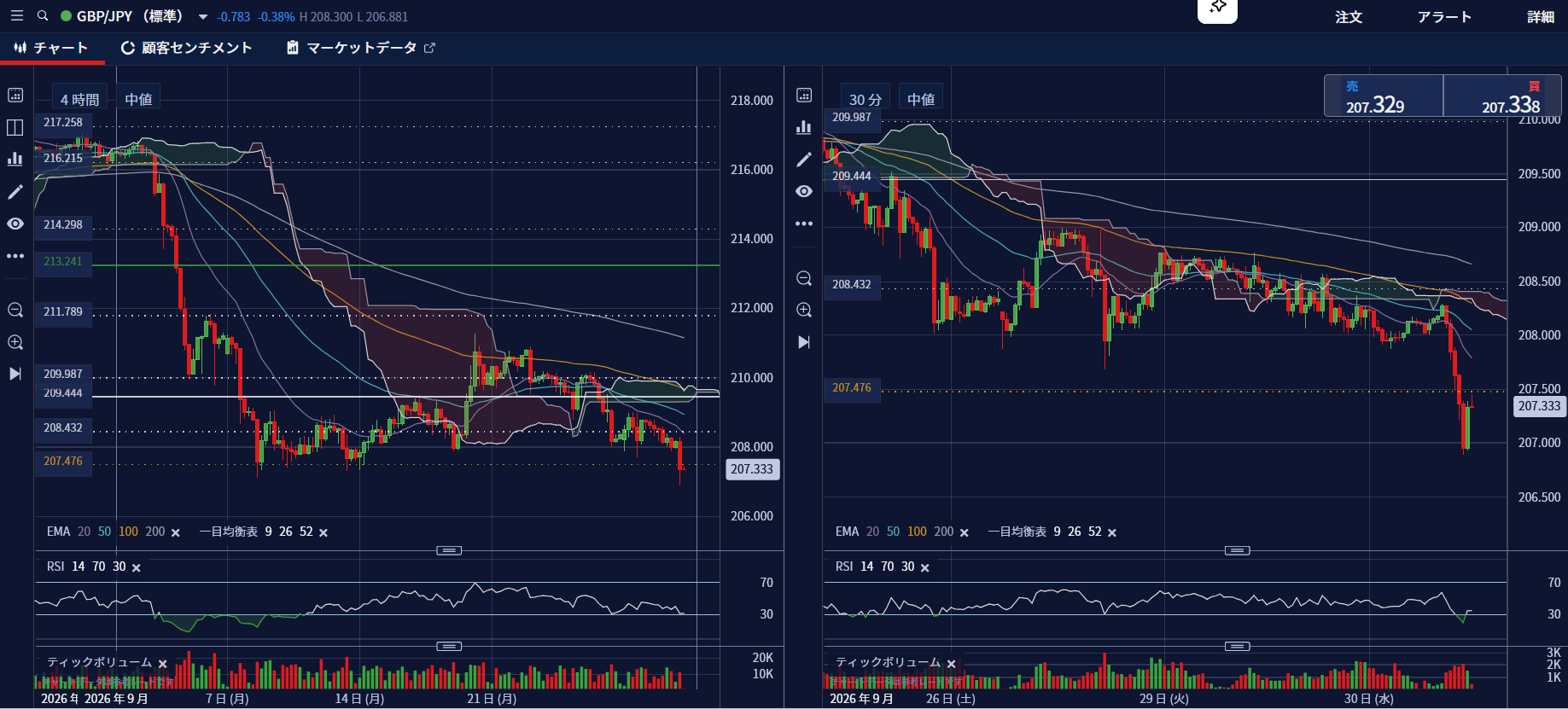Open マーケットデータ external link tab
This screenshot has height=709, width=1568.
tap(361, 48)
